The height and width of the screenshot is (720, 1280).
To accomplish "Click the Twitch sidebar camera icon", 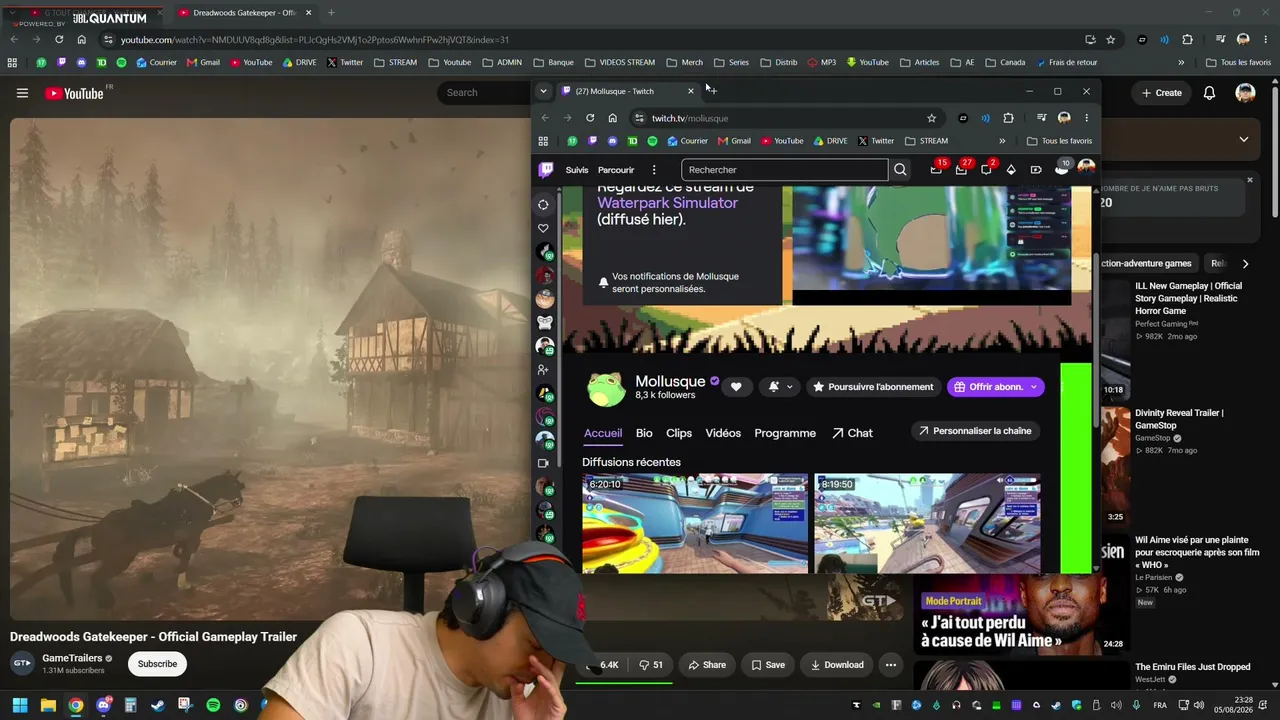I will 543,463.
